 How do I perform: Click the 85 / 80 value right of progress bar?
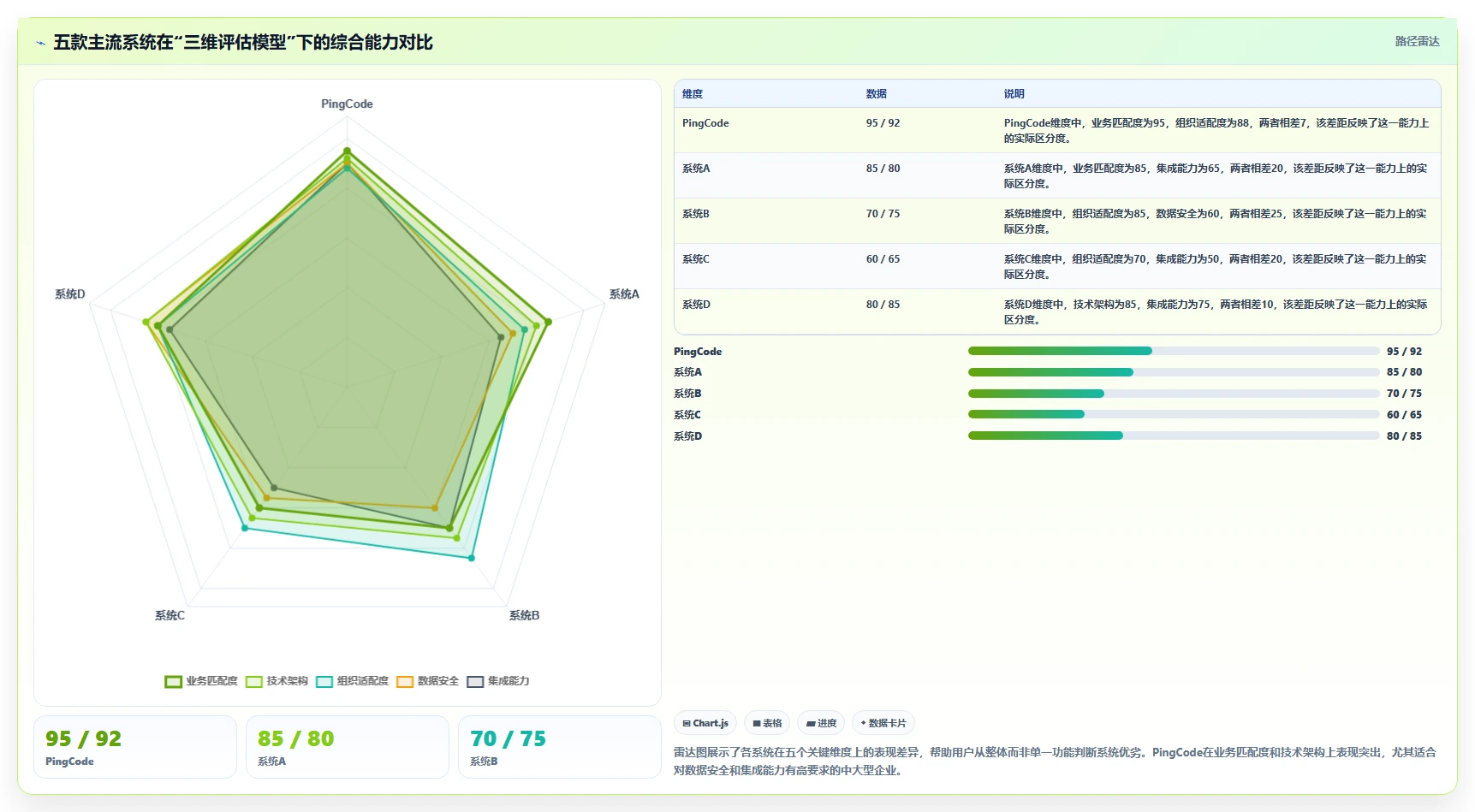click(x=1404, y=372)
